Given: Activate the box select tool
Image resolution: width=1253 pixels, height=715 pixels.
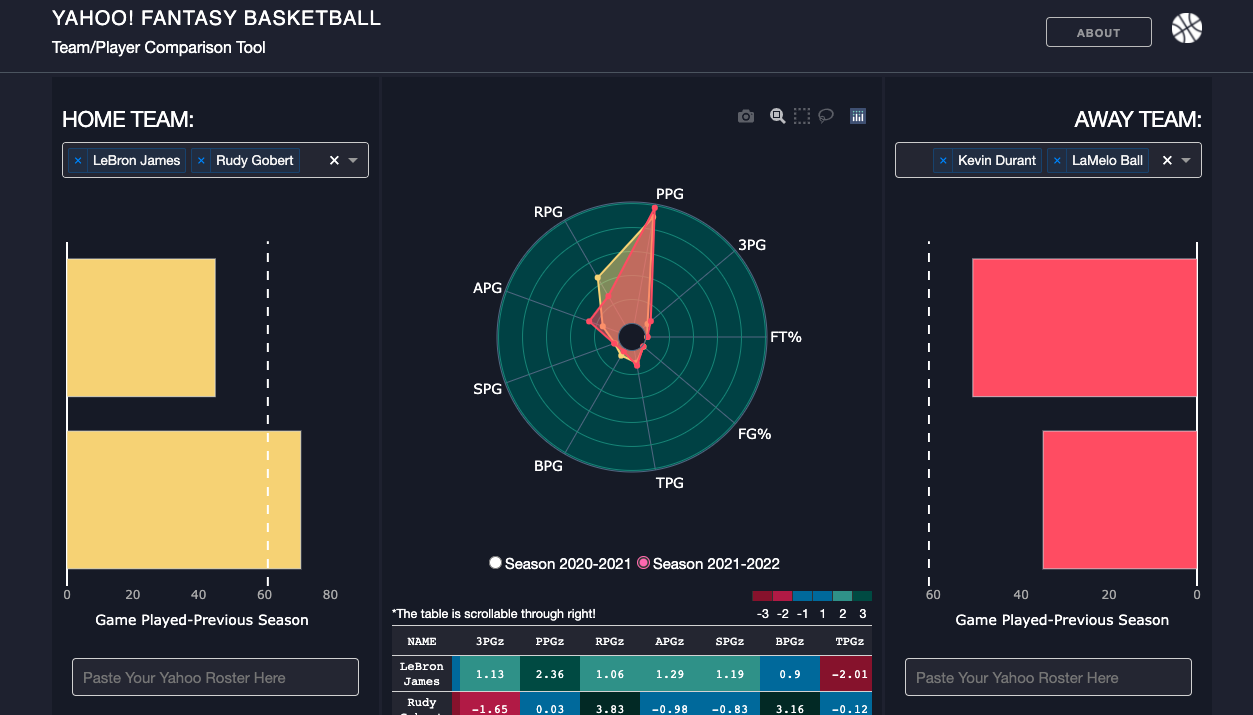Looking at the screenshot, I should (801, 115).
